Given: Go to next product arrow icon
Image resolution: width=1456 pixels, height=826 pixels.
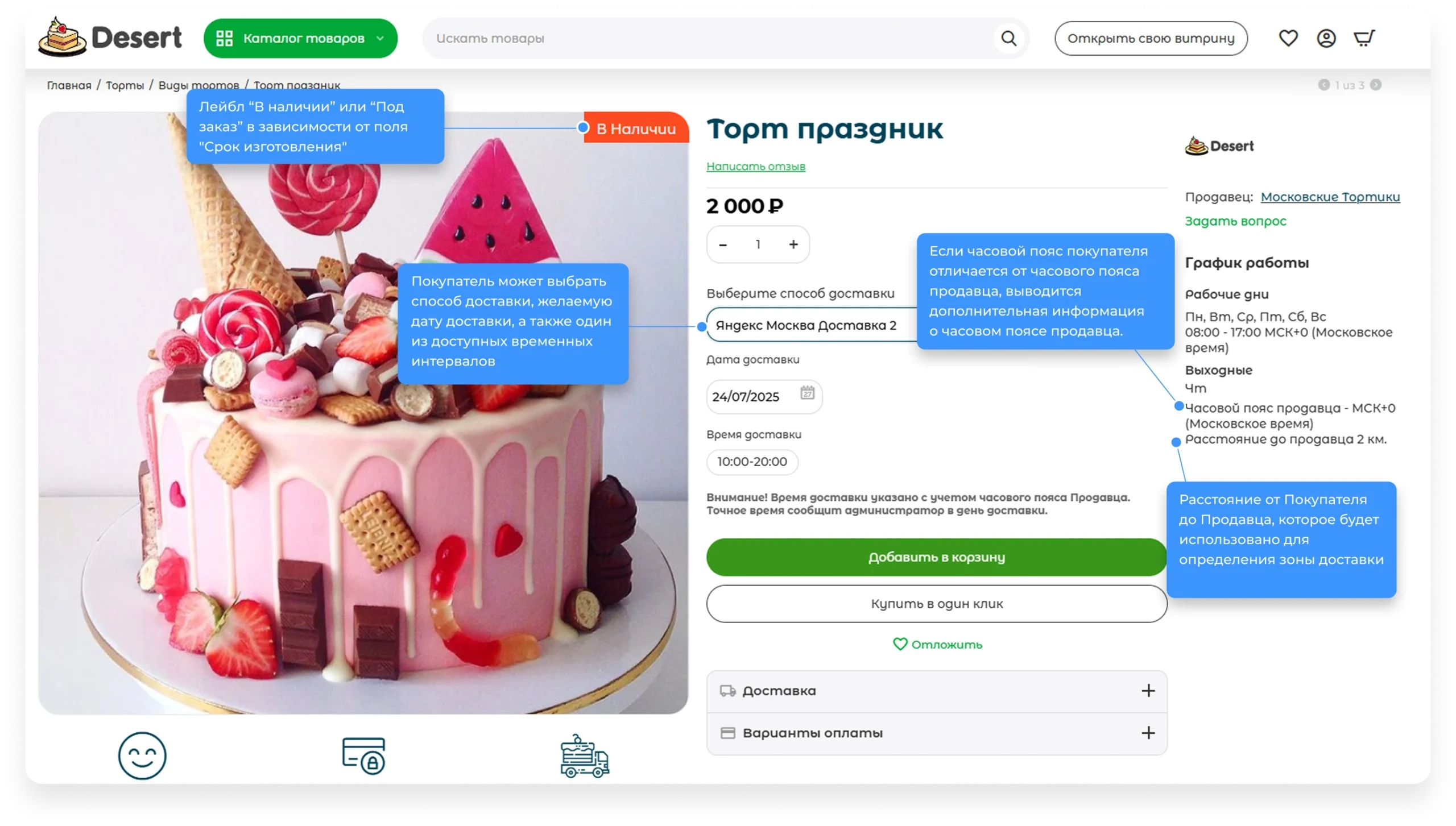Looking at the screenshot, I should [1376, 85].
